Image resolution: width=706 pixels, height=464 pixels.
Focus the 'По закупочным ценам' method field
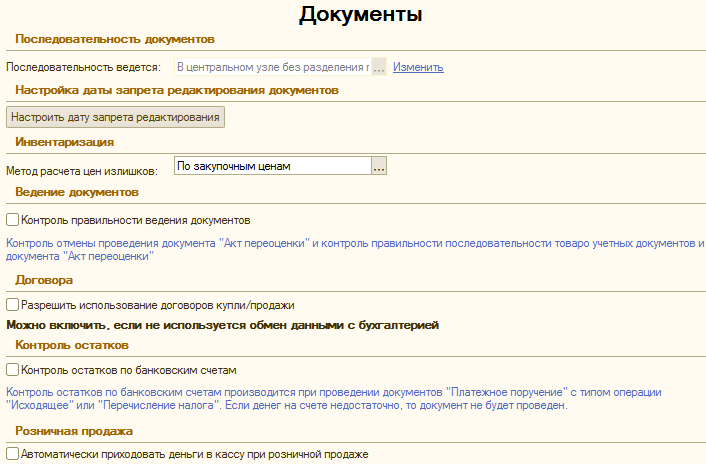click(x=271, y=167)
